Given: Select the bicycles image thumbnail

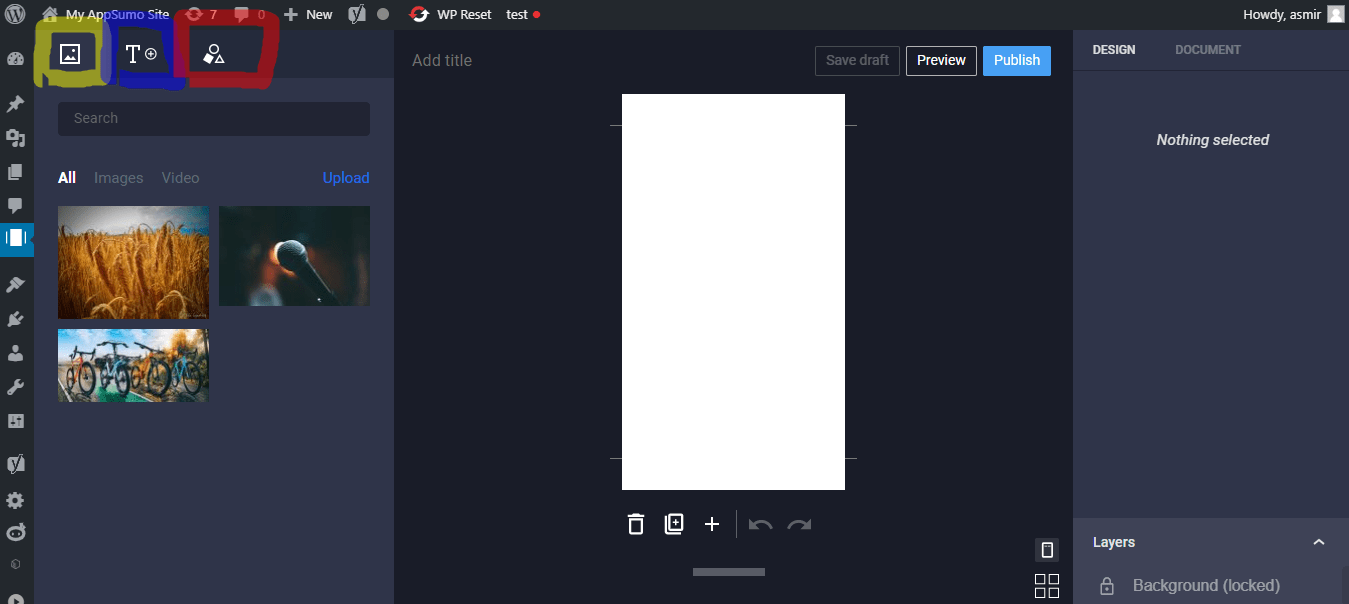Looking at the screenshot, I should point(134,365).
